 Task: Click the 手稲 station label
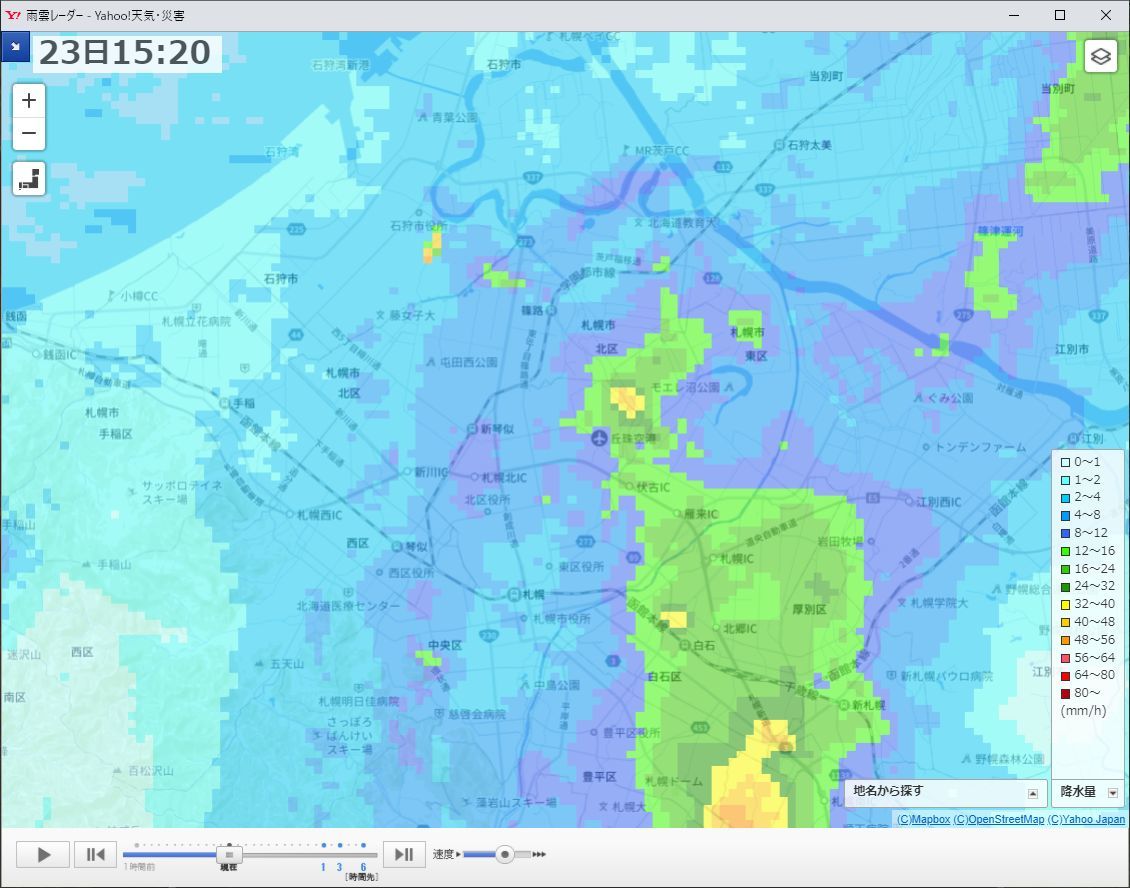[243, 404]
